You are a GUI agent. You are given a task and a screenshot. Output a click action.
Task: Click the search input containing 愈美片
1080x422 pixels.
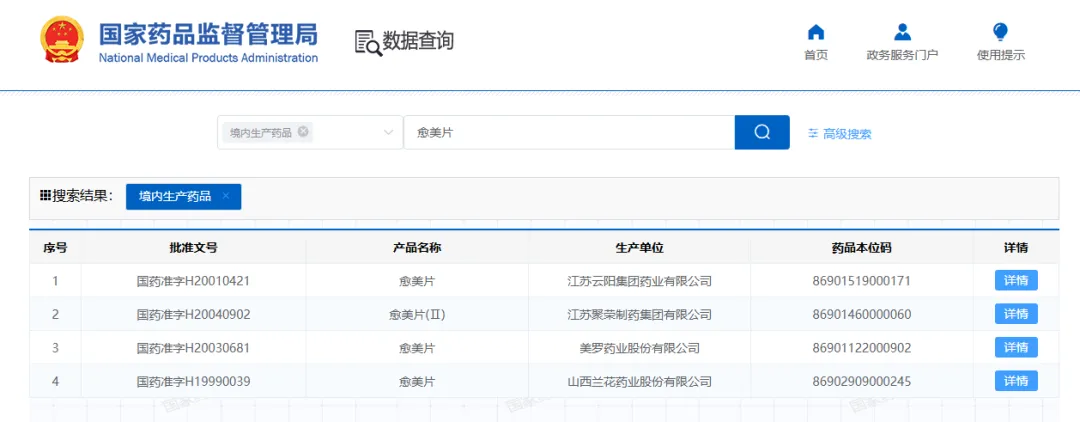[569, 132]
